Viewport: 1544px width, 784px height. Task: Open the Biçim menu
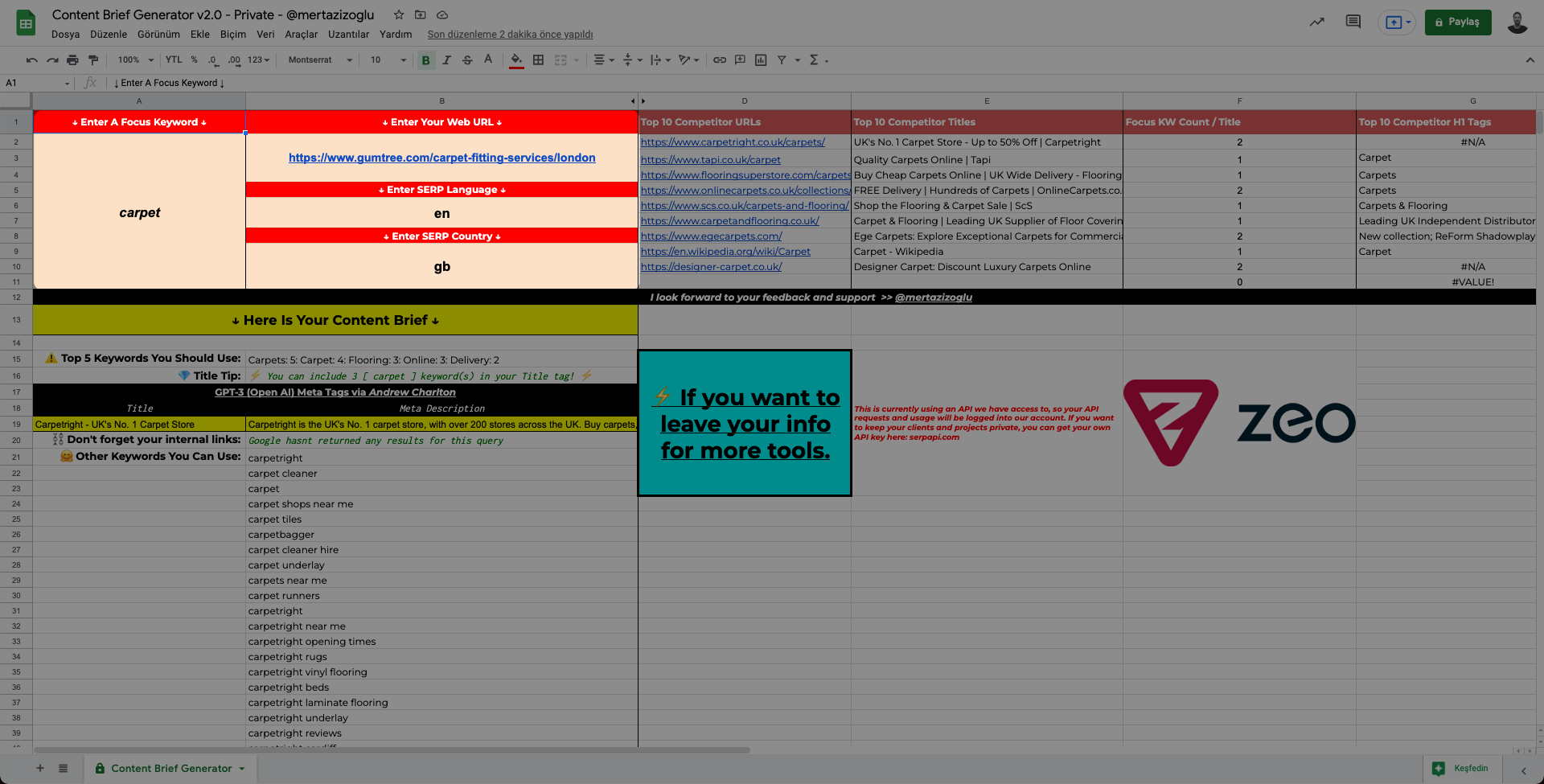click(x=233, y=35)
